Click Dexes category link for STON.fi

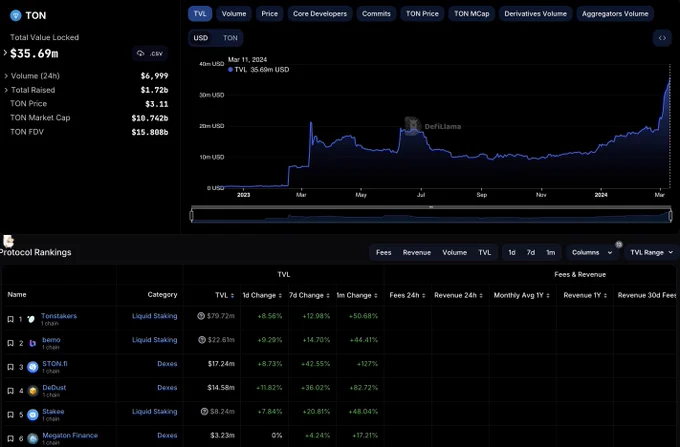click(167, 364)
